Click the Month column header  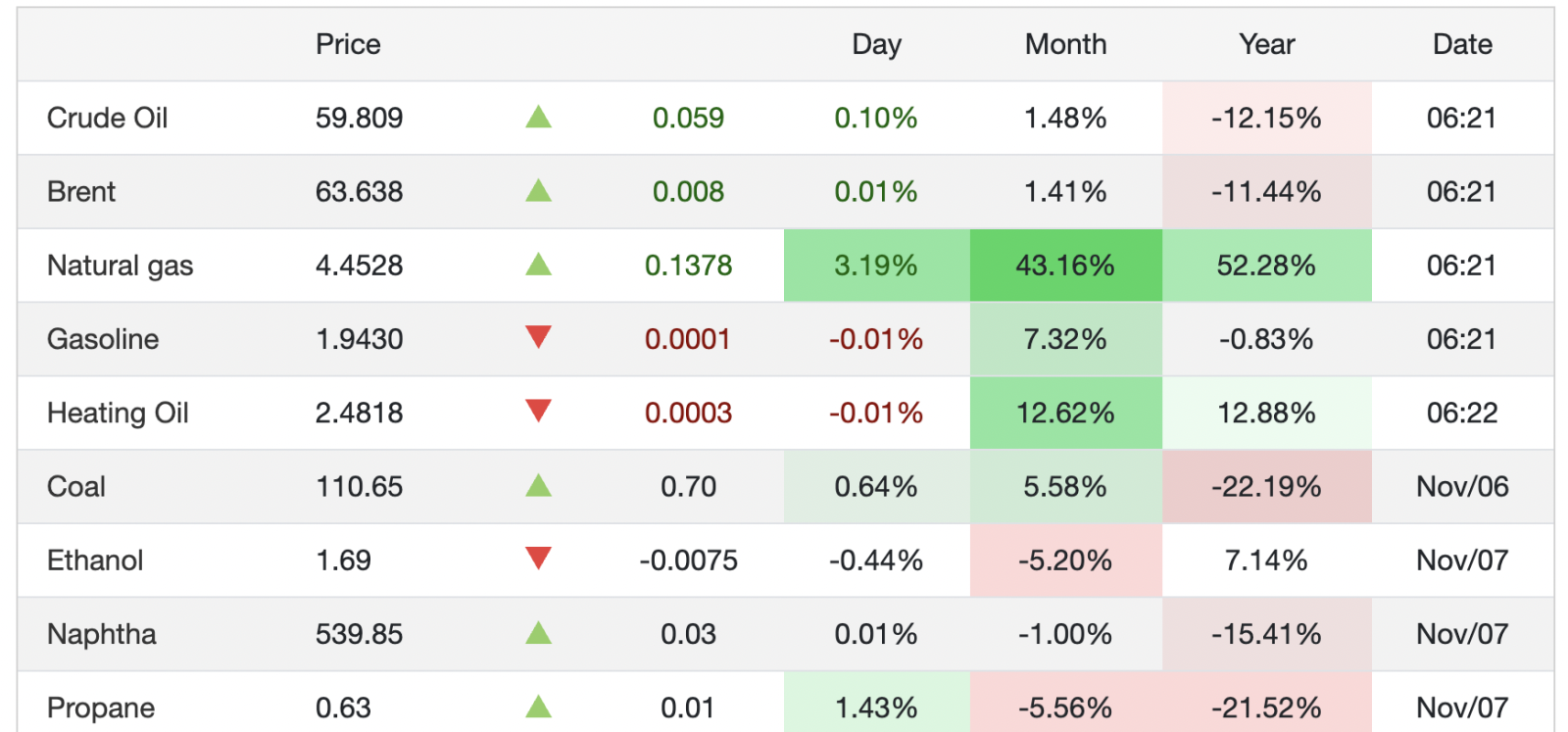[1065, 44]
